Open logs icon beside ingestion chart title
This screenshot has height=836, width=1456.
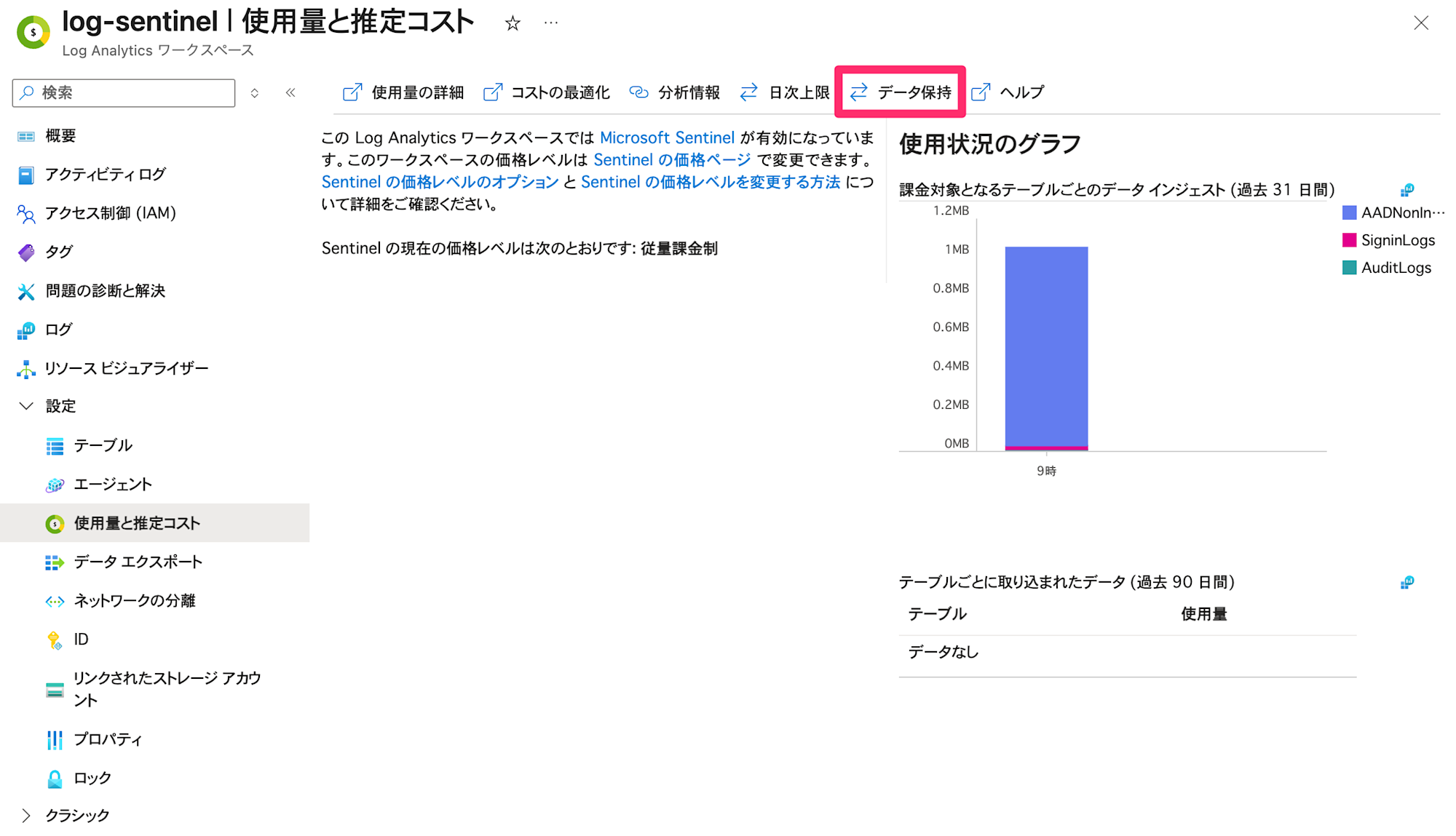[1407, 190]
